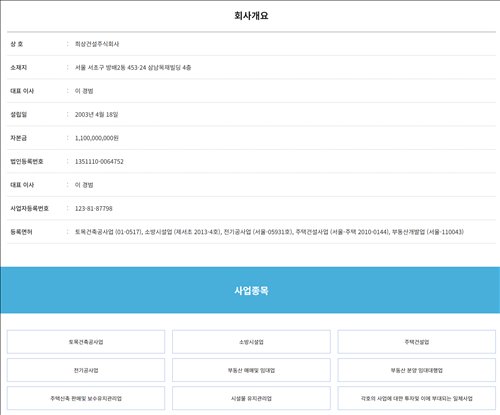
Task: Click the Seoul address in the 소재지 row
Action: pos(133,67)
